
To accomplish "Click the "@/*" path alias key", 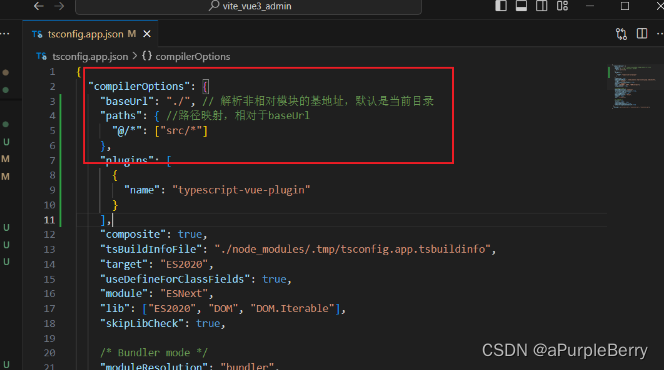I will [x=127, y=131].
